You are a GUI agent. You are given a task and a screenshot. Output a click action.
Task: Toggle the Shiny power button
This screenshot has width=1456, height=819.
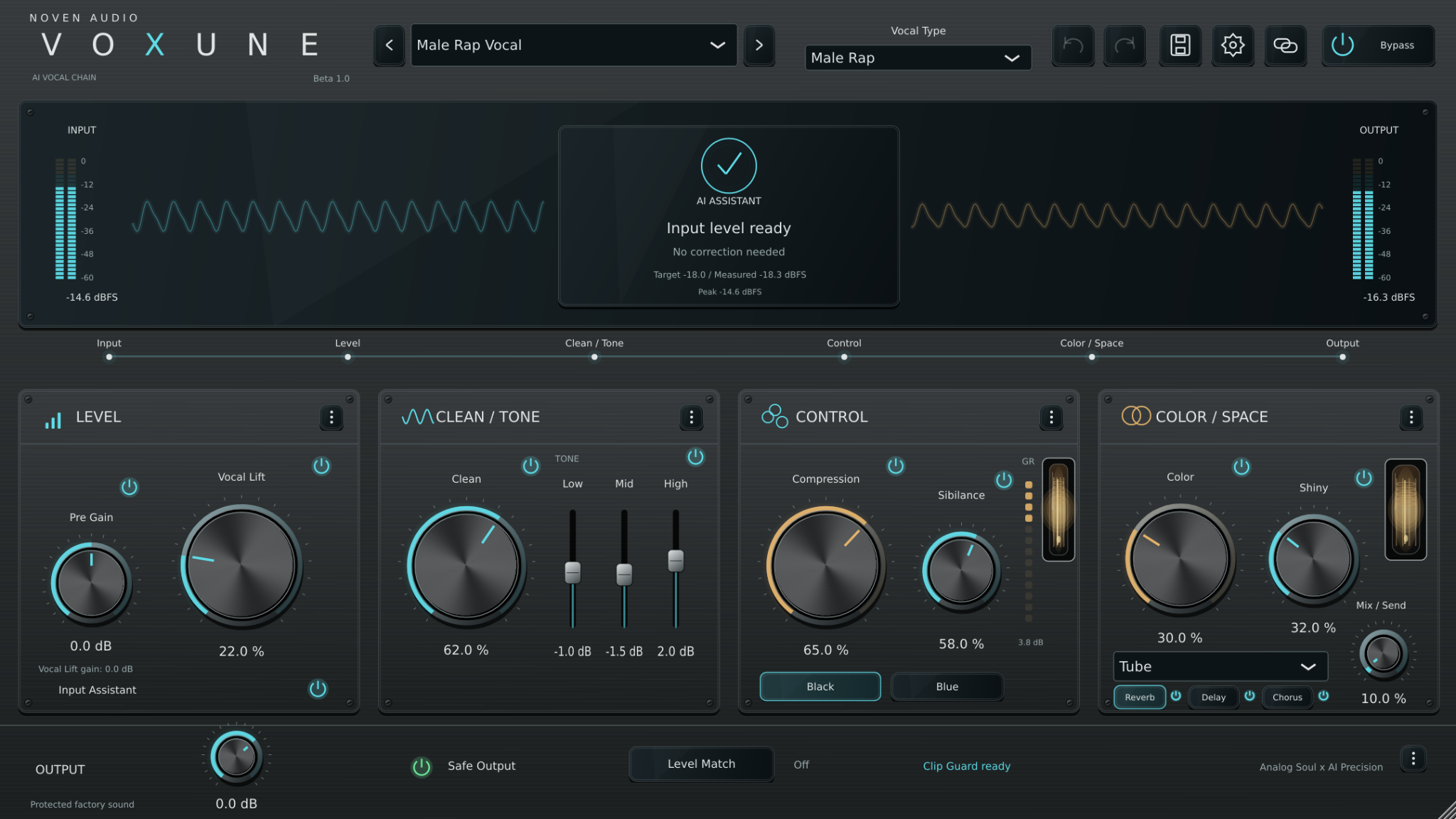tap(1364, 478)
